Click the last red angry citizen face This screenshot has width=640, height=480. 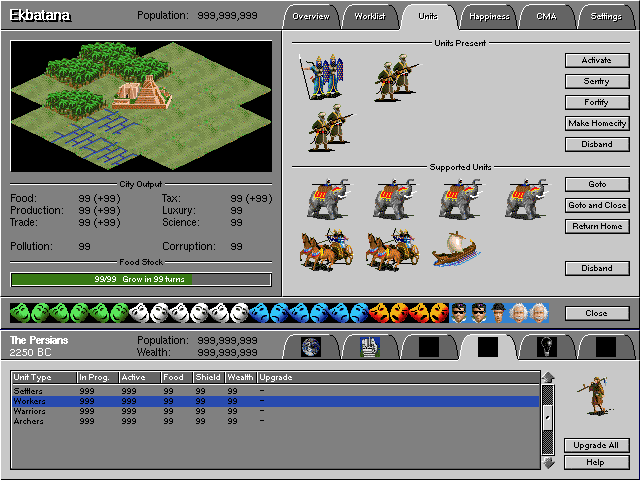(439, 313)
